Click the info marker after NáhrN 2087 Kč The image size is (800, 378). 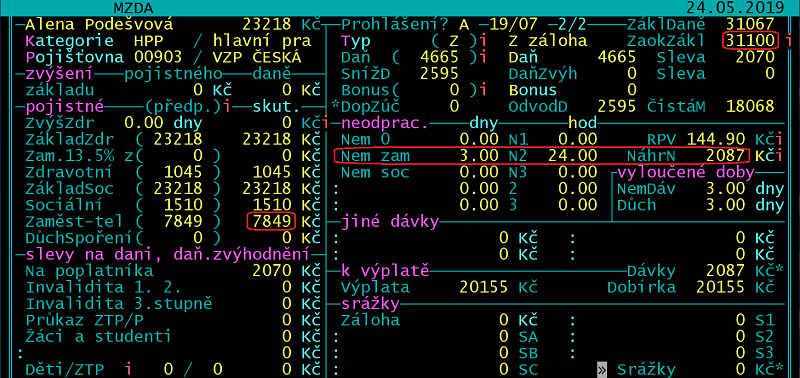781,156
